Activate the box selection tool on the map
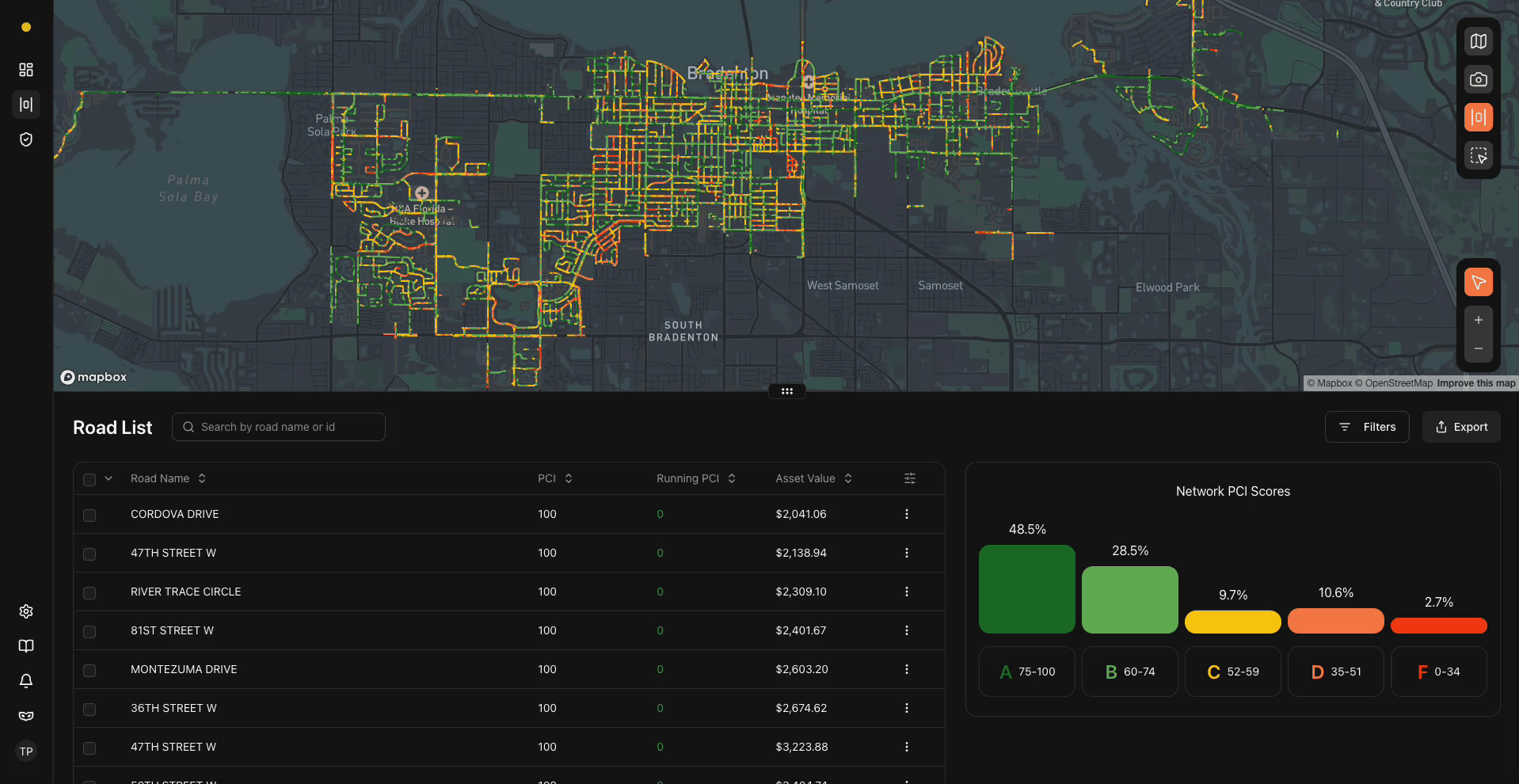Screen dimensions: 1519x784 pyautogui.click(x=1479, y=155)
